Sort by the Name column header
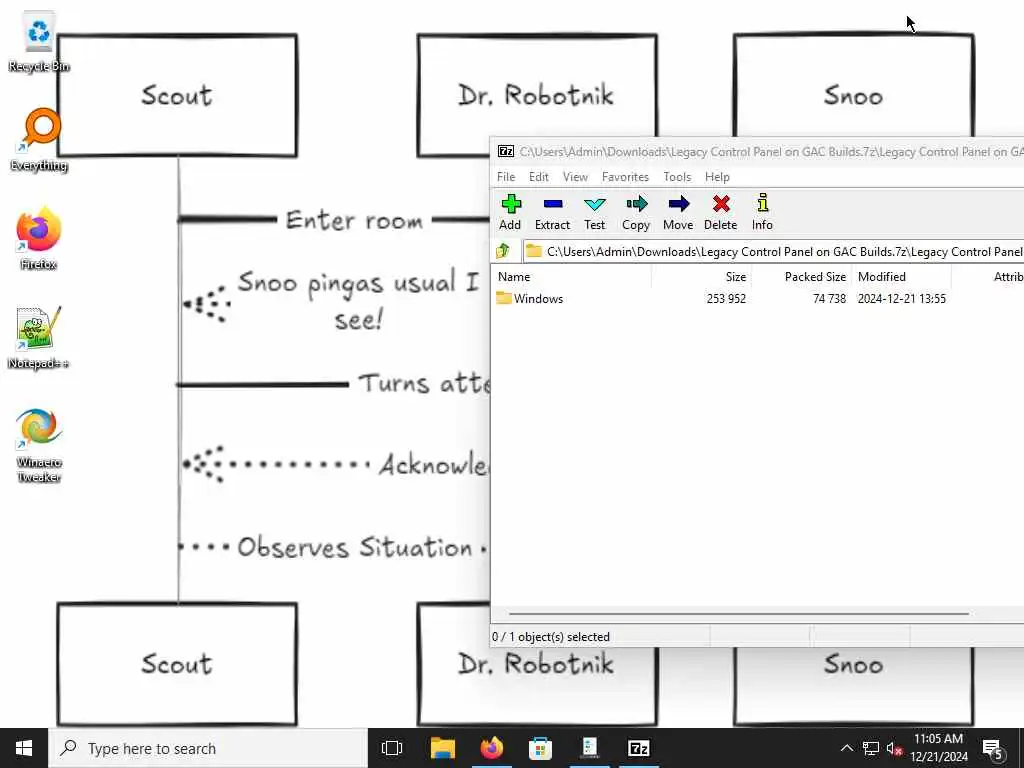1024x768 pixels. [x=571, y=277]
